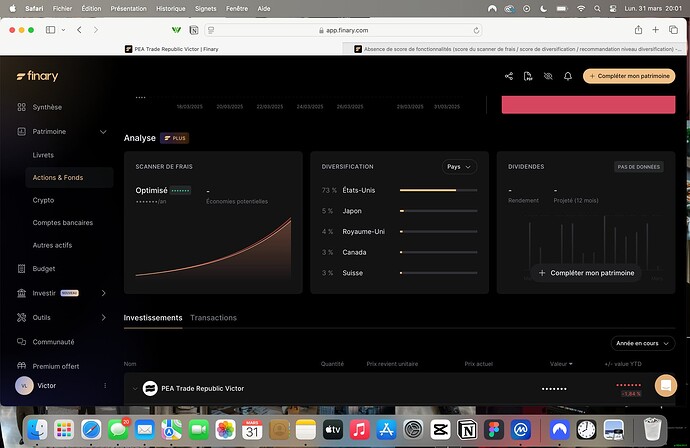
Task: Open Autres actifs
Action: pos(52,245)
